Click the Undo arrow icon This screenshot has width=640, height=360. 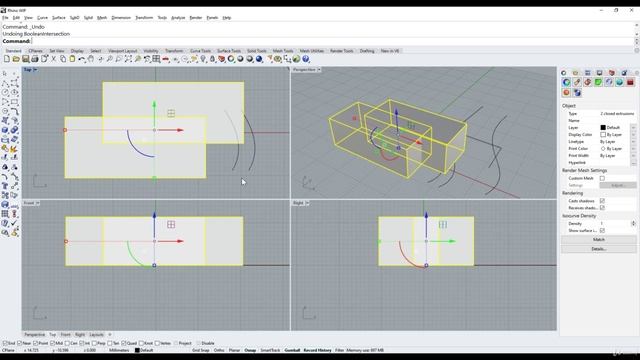pos(82,59)
